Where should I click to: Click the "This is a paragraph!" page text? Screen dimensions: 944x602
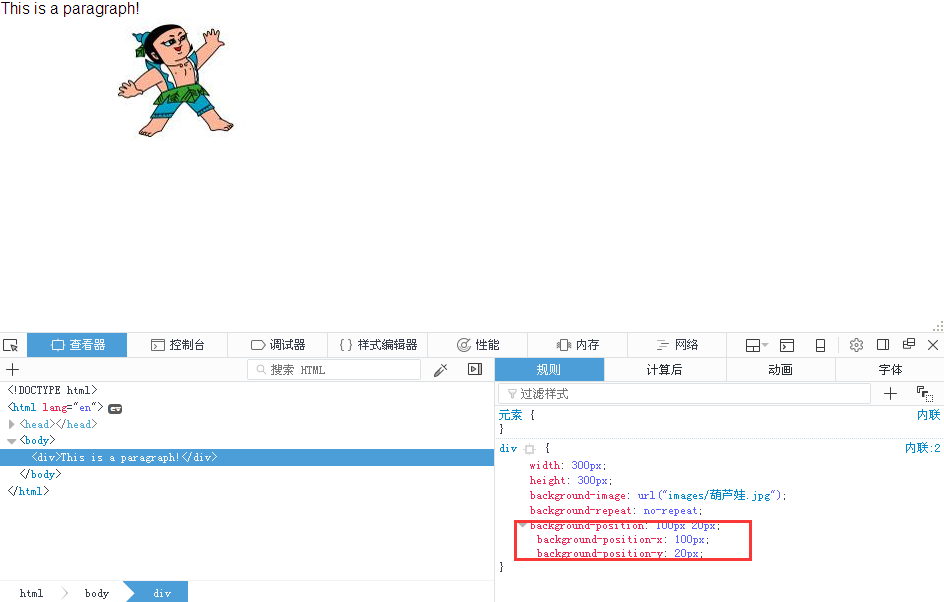[70, 9]
